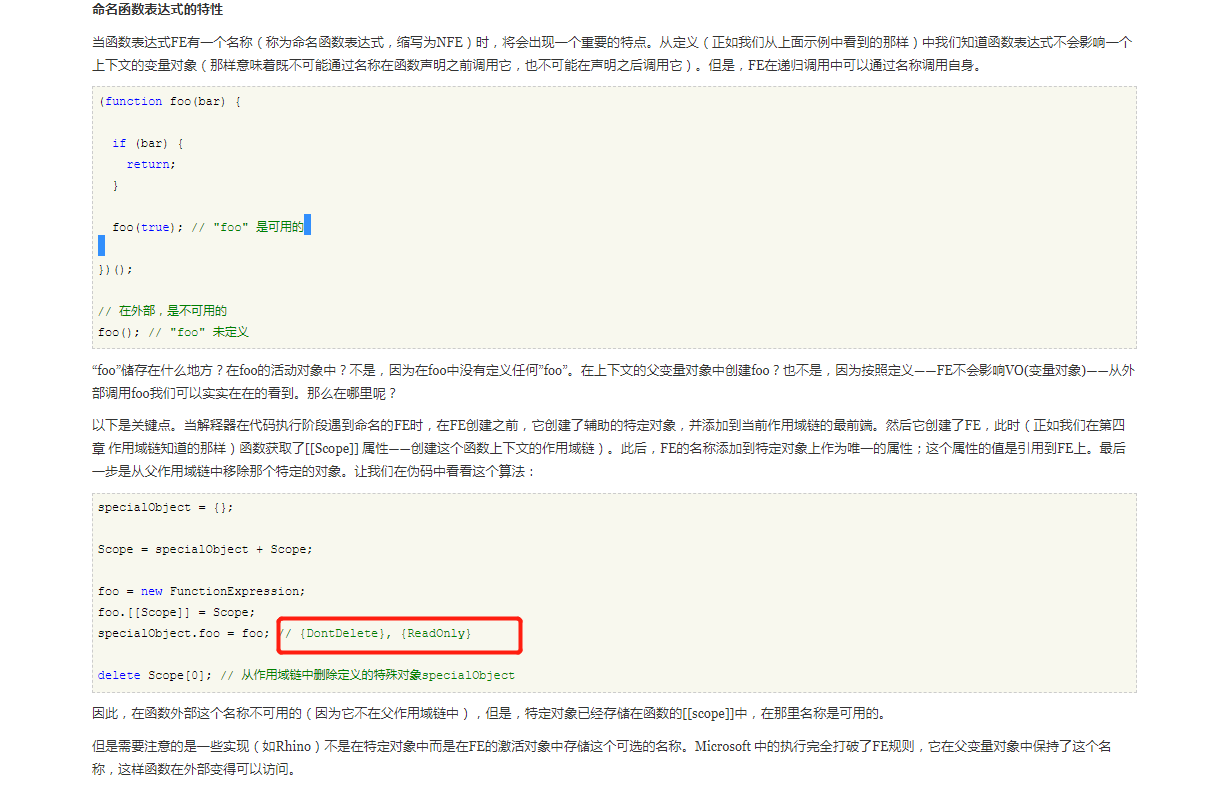The height and width of the screenshot is (791, 1227).
Task: Click the comment // 在外部，是不可用的
Action: [162, 311]
